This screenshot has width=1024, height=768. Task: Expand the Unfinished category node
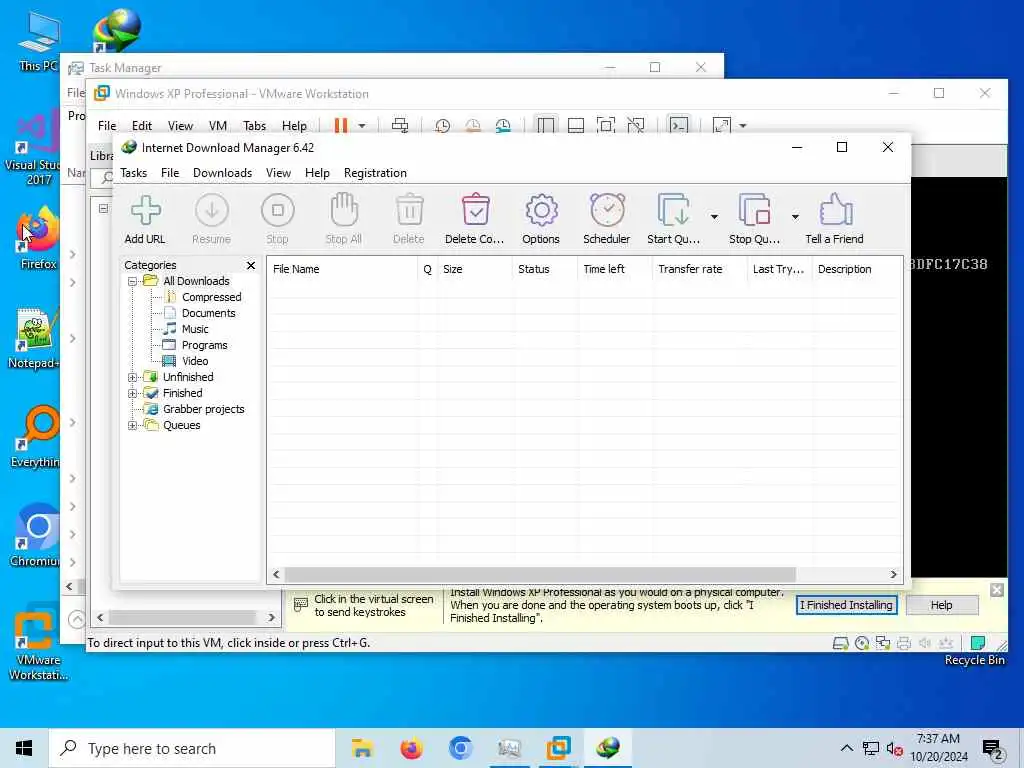coord(133,377)
